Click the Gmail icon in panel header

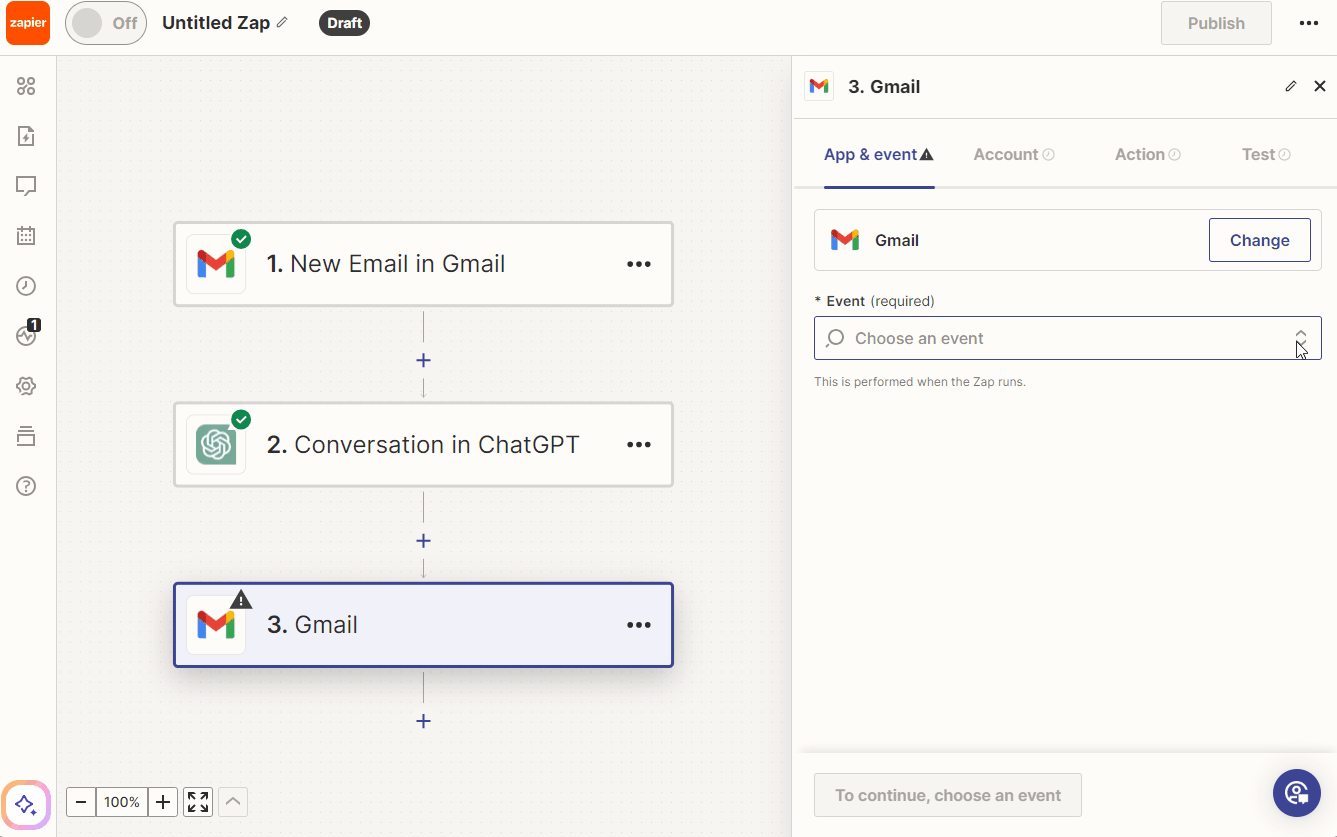point(819,87)
